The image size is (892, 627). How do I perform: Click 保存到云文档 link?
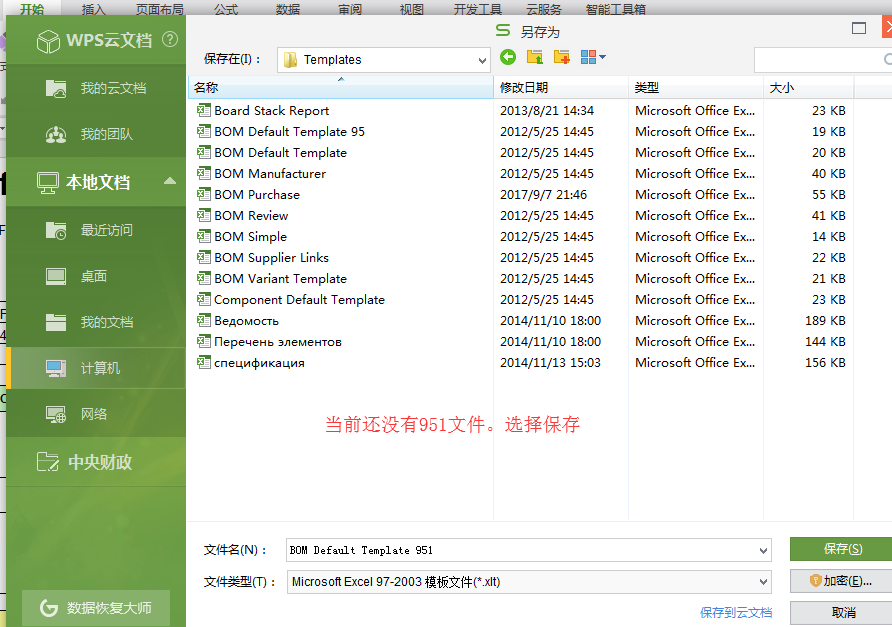(x=736, y=613)
